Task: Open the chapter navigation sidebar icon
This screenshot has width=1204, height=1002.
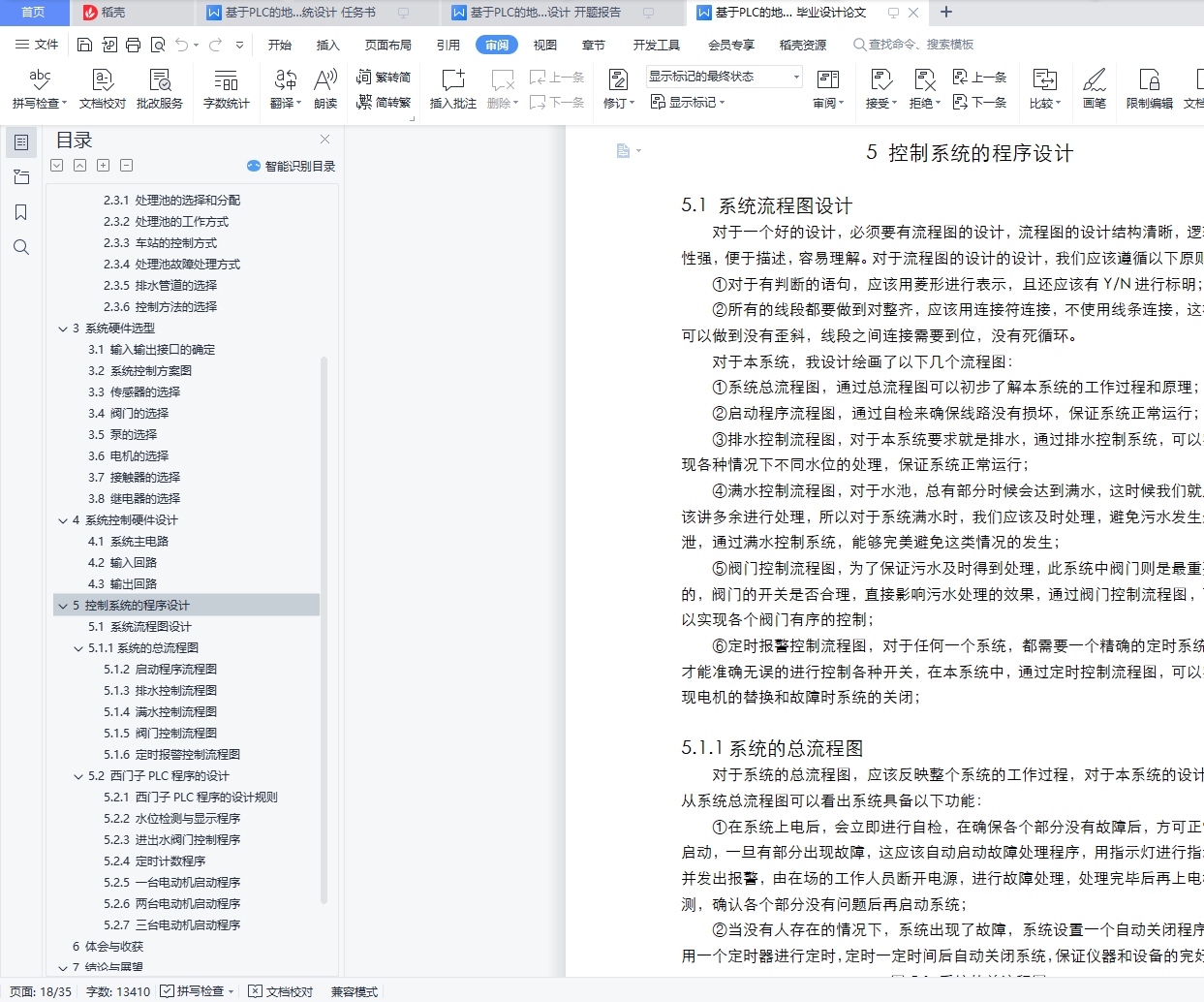Action: pos(21,177)
